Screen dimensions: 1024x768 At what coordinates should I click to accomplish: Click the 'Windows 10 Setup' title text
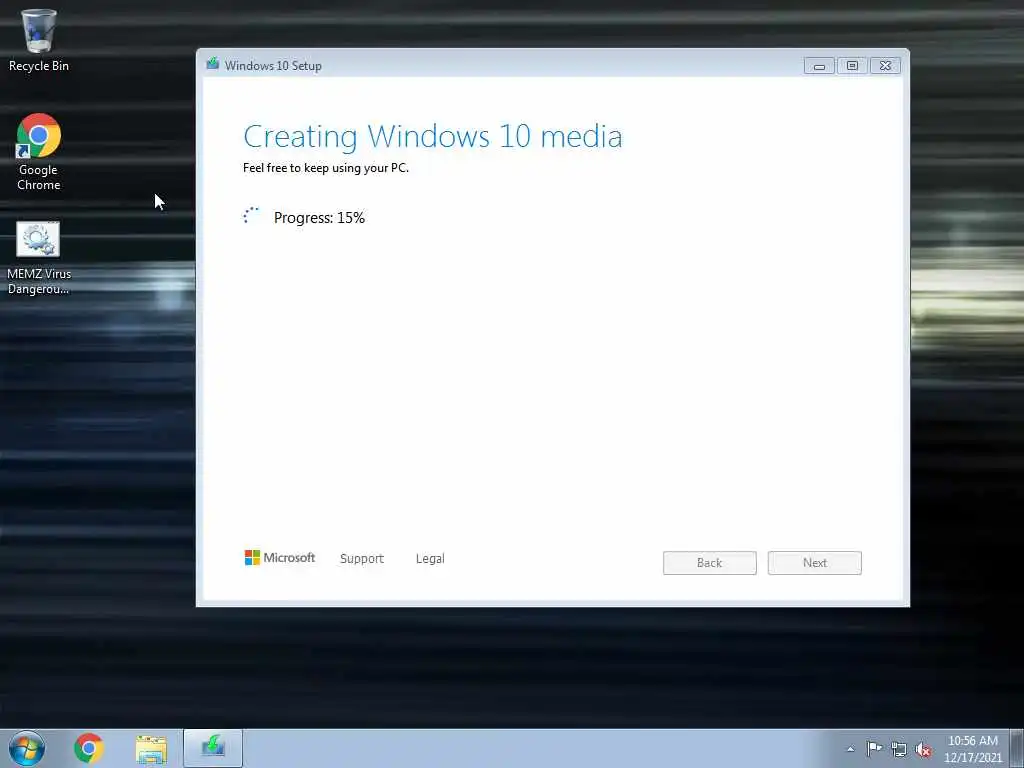(x=273, y=65)
